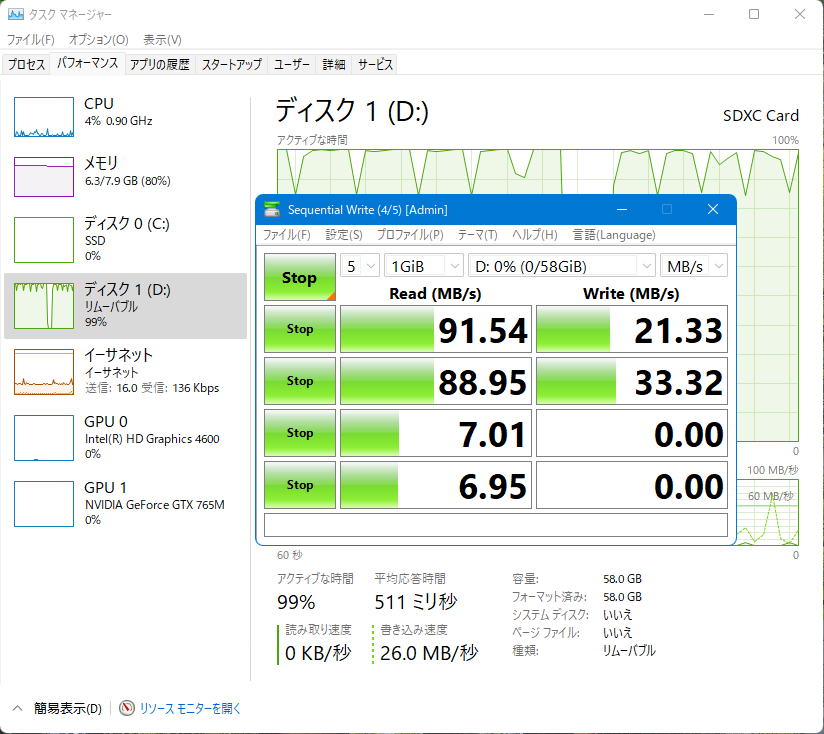Click the 91.54 read result bar
The width and height of the screenshot is (824, 734).
[x=436, y=329]
